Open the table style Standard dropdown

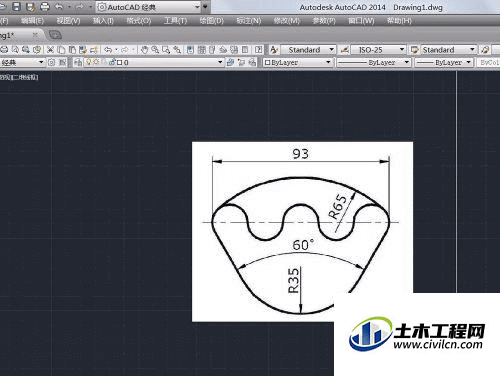[448, 50]
